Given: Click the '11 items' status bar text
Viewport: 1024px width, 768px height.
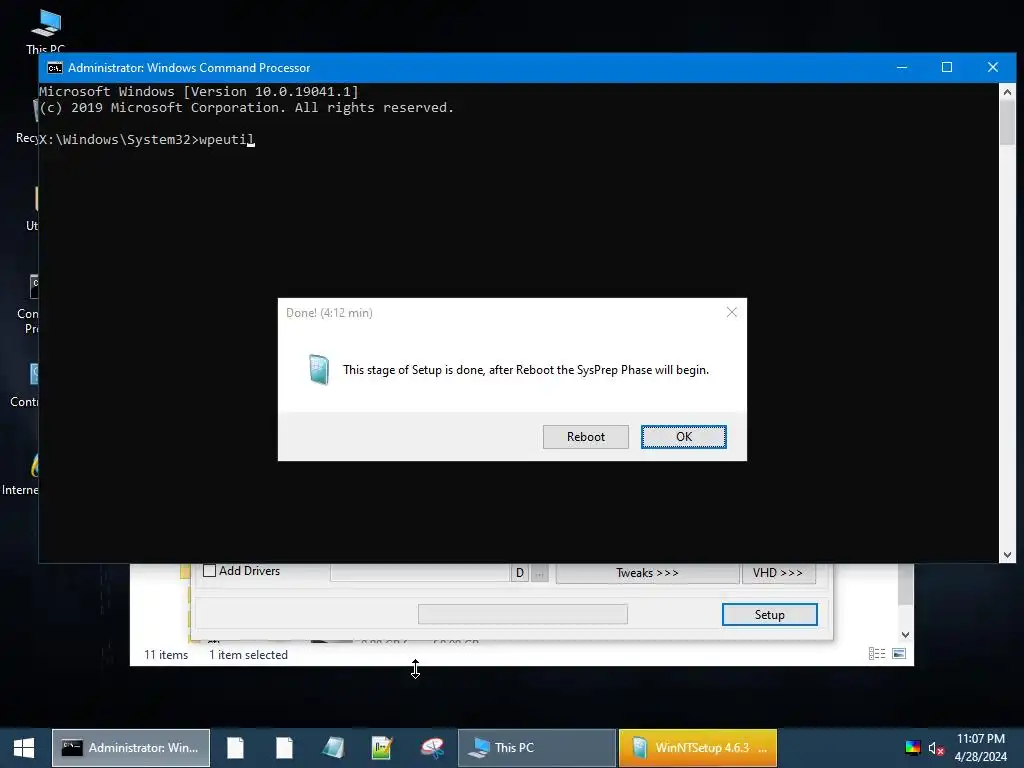Looking at the screenshot, I should tap(166, 654).
